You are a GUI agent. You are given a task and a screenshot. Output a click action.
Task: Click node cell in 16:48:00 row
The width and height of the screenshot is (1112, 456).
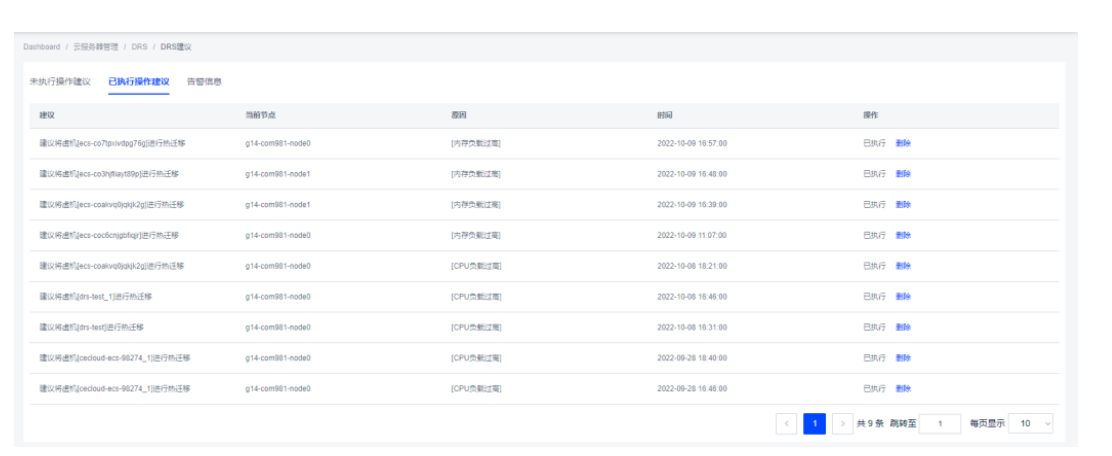coord(278,174)
